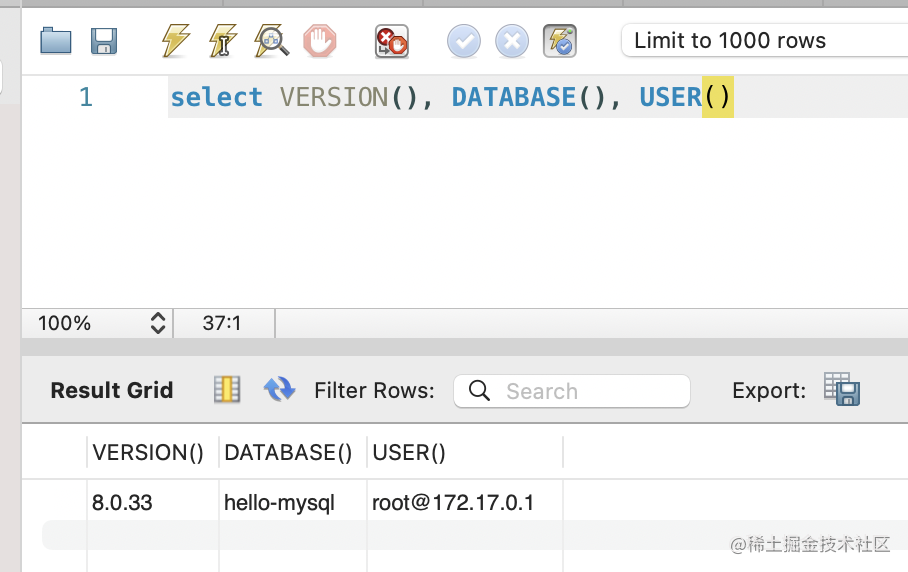Click into SQL editor line 1 text
This screenshot has height=572, width=908.
[x=450, y=97]
